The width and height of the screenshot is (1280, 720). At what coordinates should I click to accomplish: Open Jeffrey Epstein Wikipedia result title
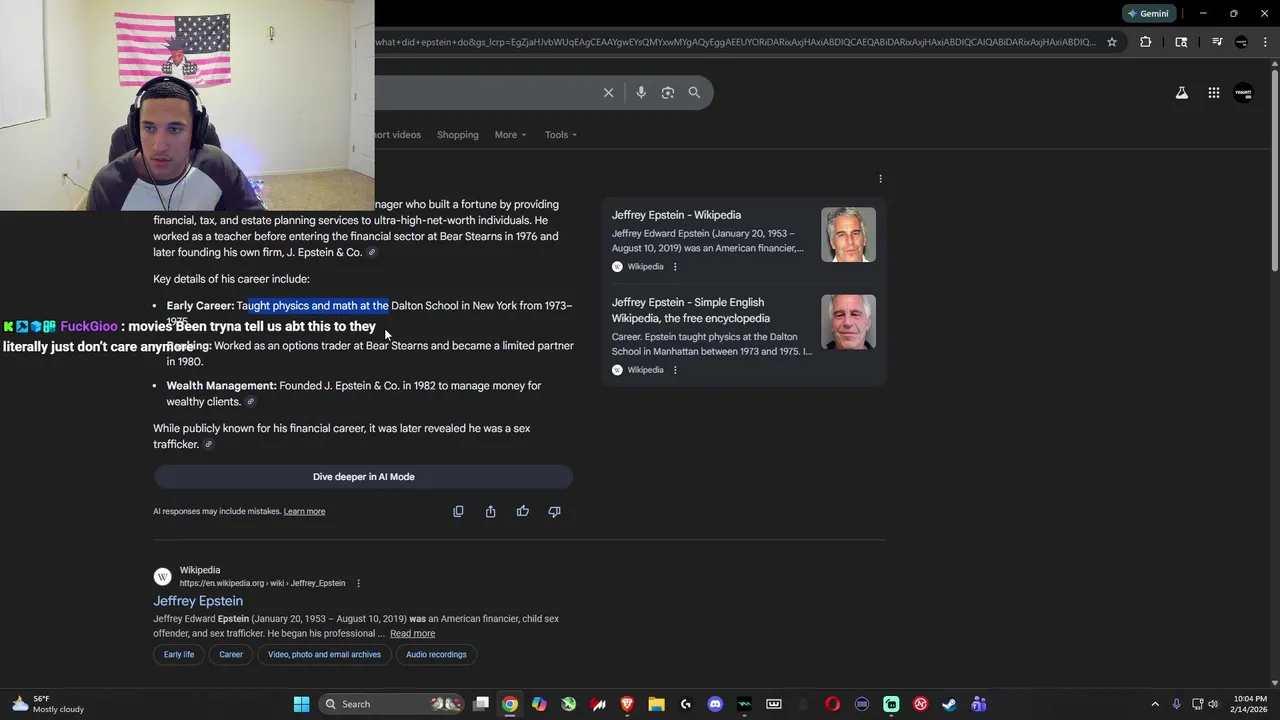click(198, 601)
